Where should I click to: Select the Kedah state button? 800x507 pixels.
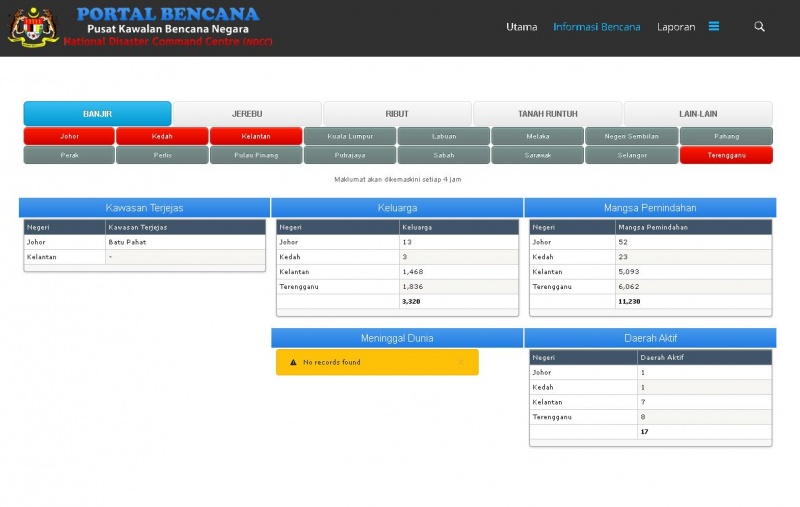[162, 136]
